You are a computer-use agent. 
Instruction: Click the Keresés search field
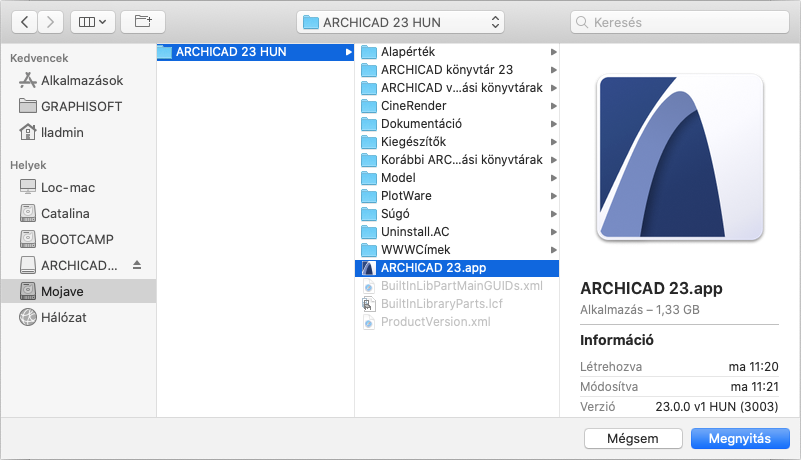click(679, 22)
